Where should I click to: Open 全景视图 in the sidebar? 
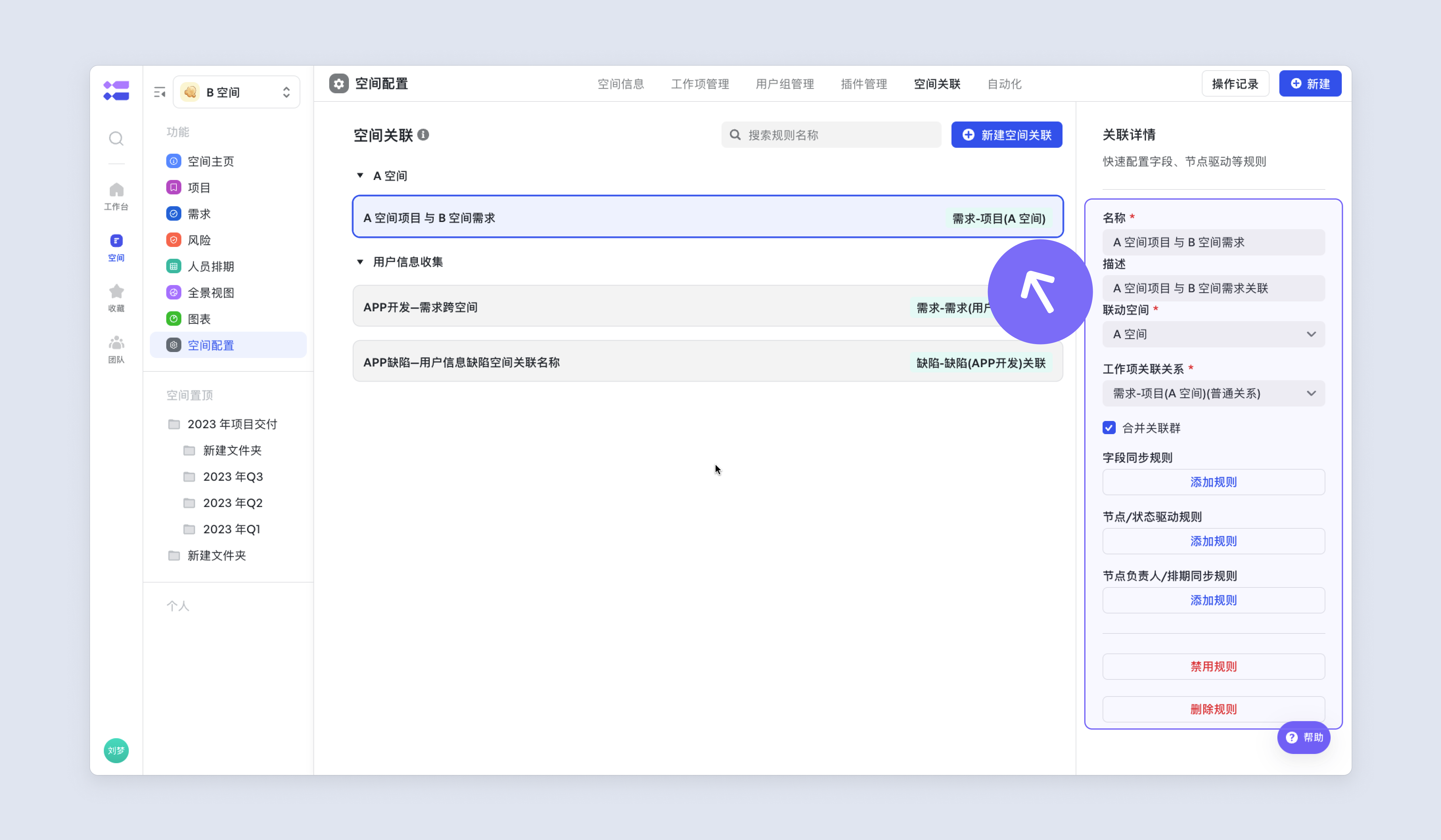(x=228, y=293)
